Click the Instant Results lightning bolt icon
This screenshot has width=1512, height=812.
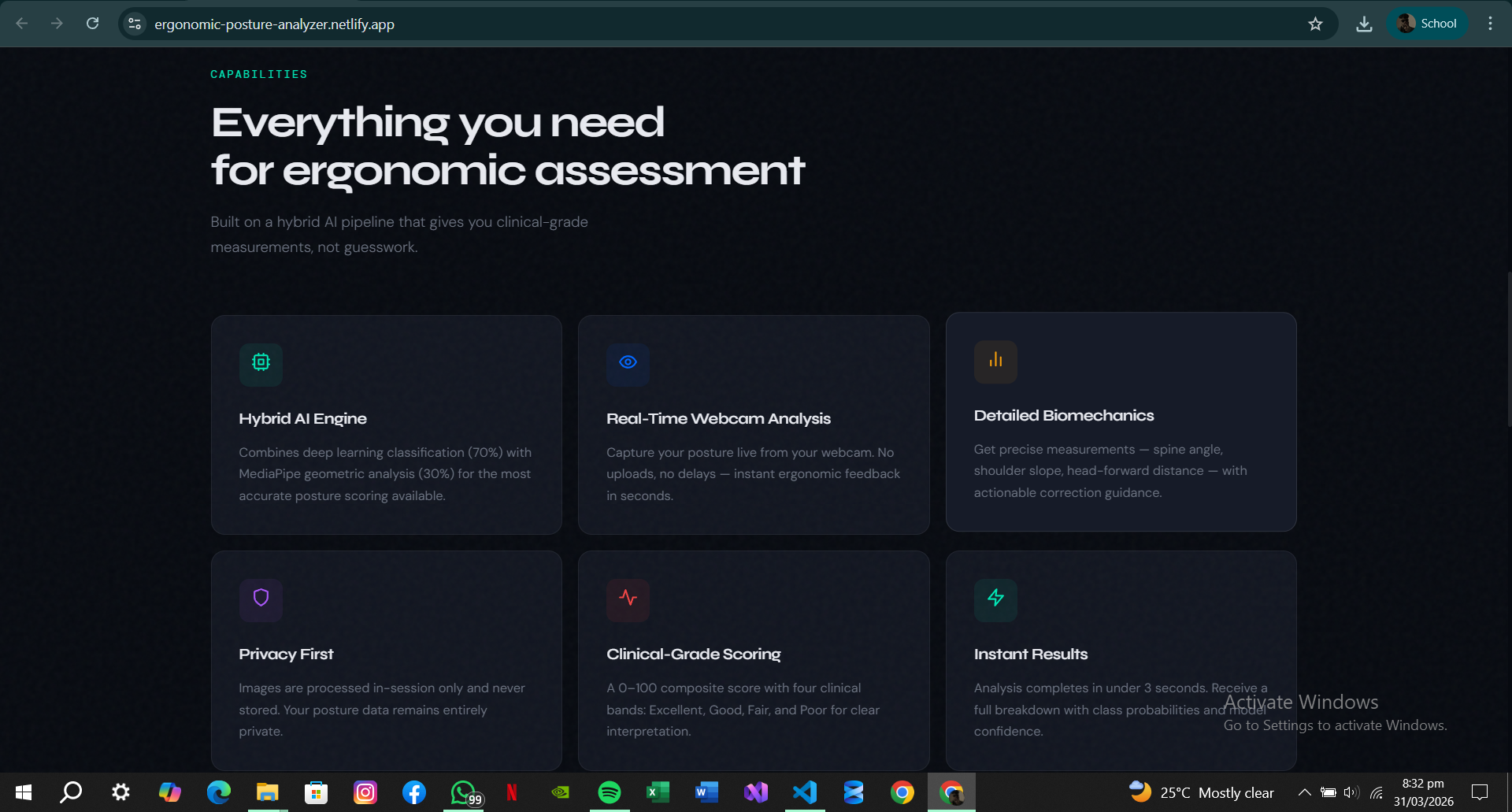pos(995,598)
